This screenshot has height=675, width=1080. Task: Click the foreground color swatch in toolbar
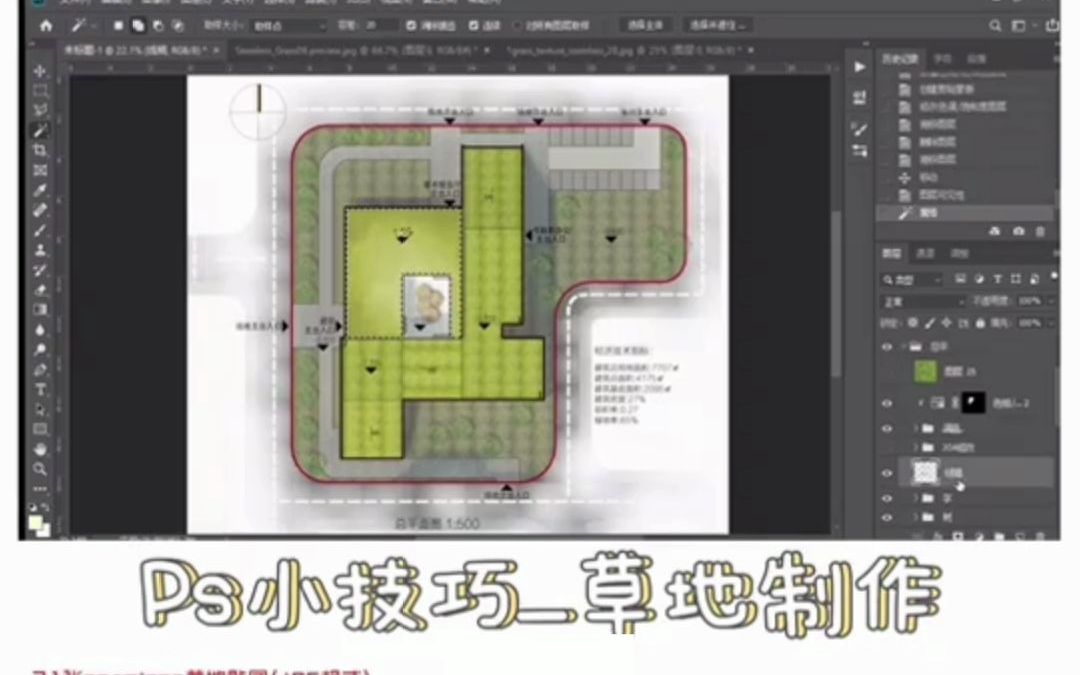(x=37, y=518)
